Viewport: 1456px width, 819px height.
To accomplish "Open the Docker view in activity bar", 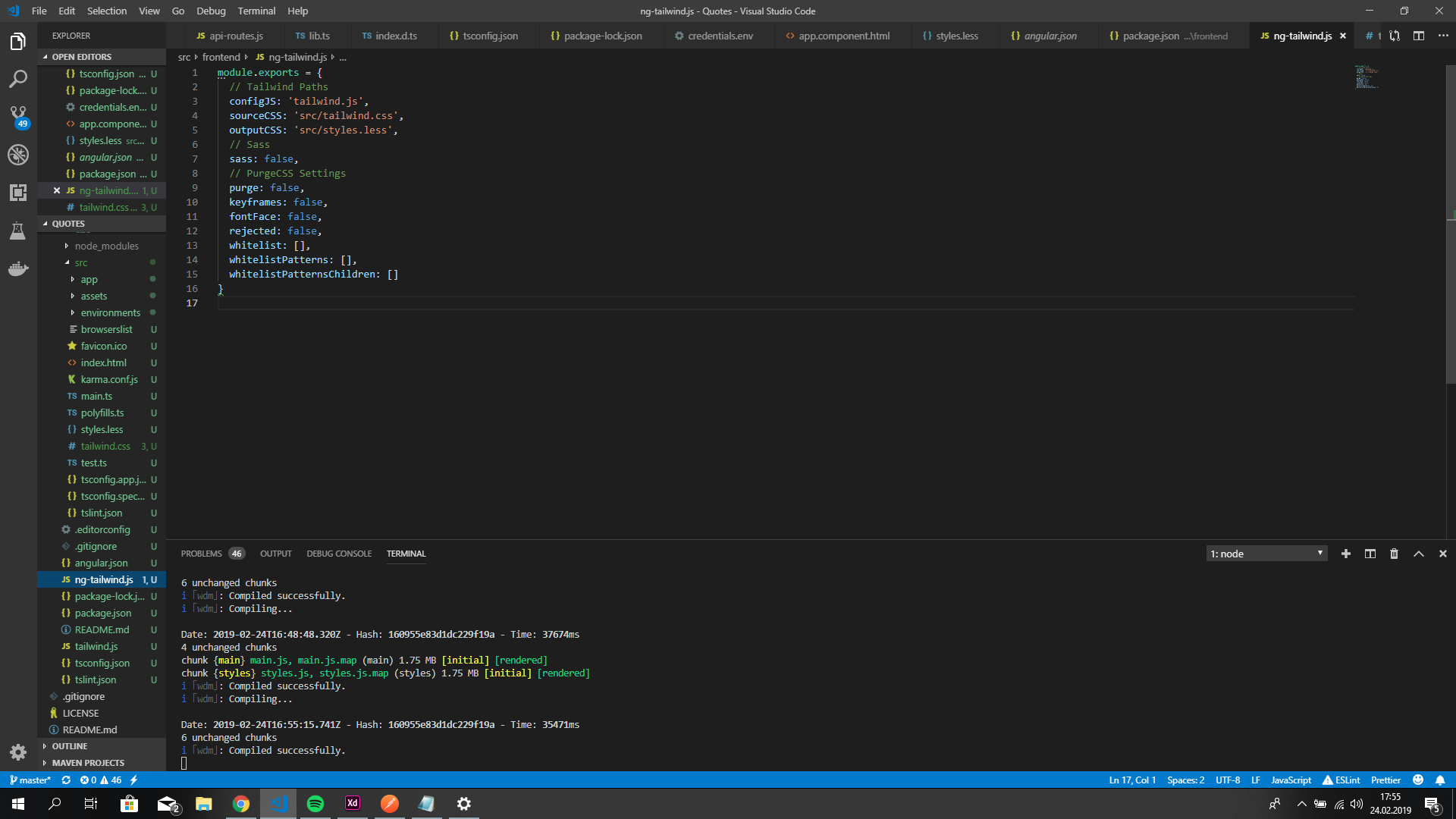I will click(x=18, y=268).
